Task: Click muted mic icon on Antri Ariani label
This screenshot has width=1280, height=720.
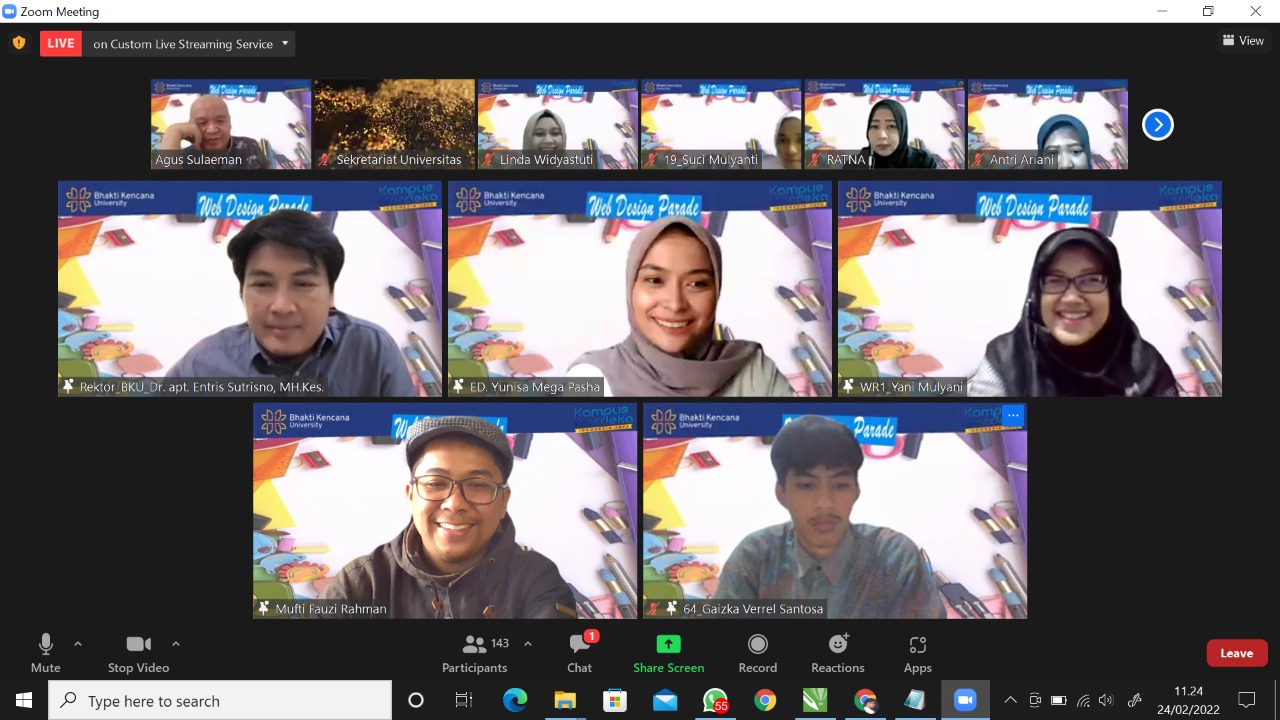Action: click(x=978, y=159)
